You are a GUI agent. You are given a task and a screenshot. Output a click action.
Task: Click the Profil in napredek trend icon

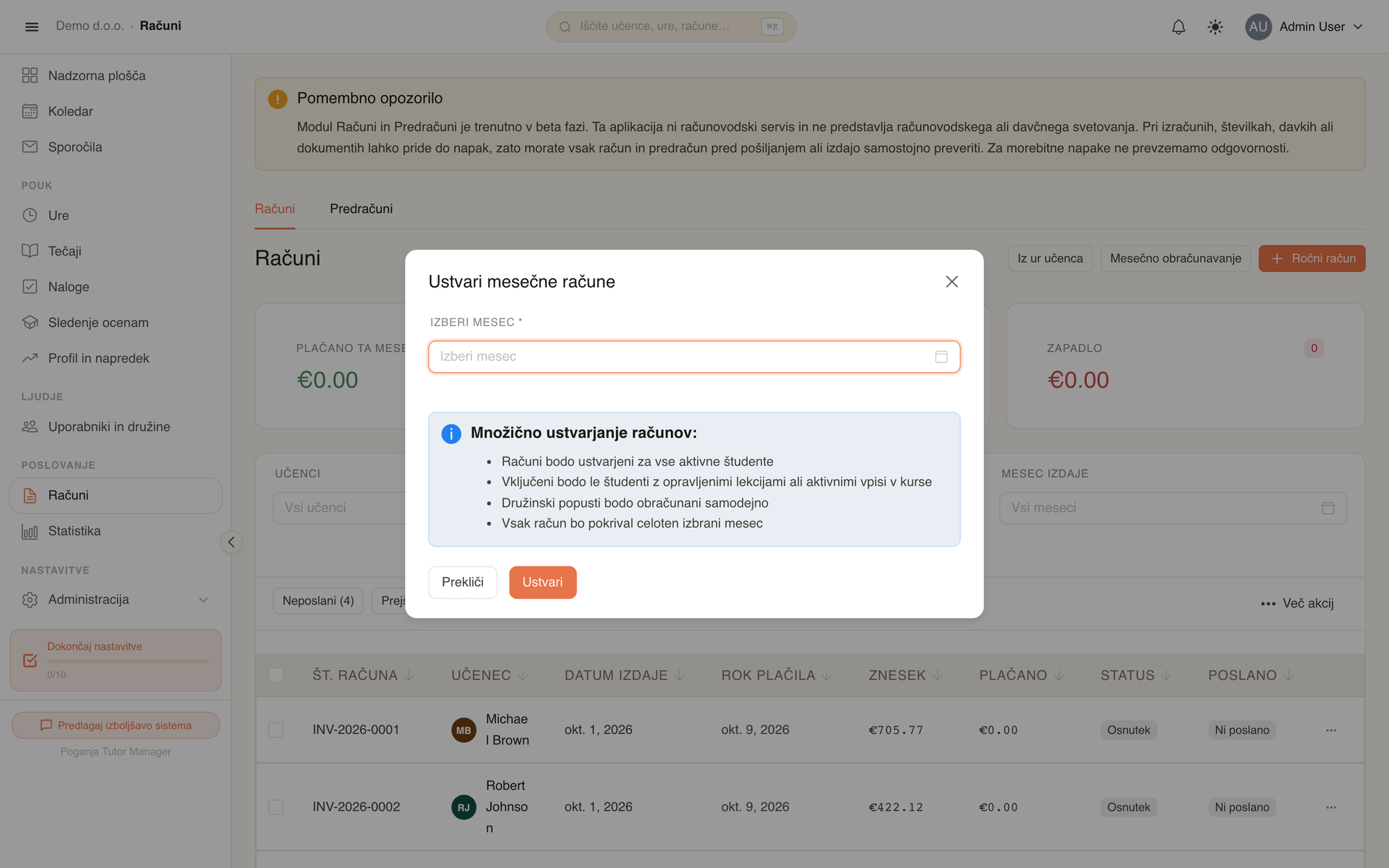point(30,358)
